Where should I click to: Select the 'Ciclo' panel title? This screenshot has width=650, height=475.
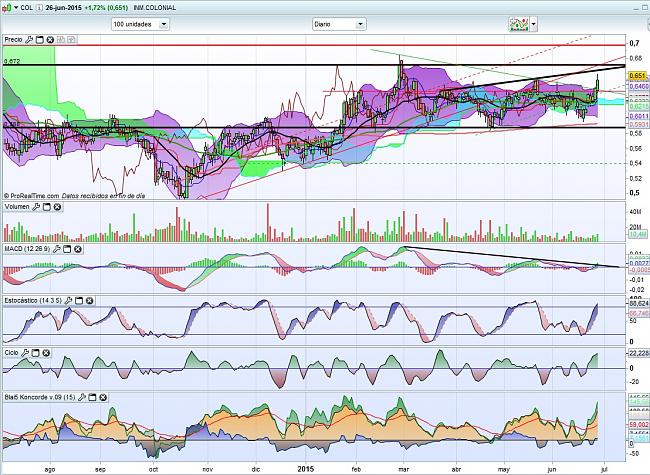pyautogui.click(x=11, y=352)
